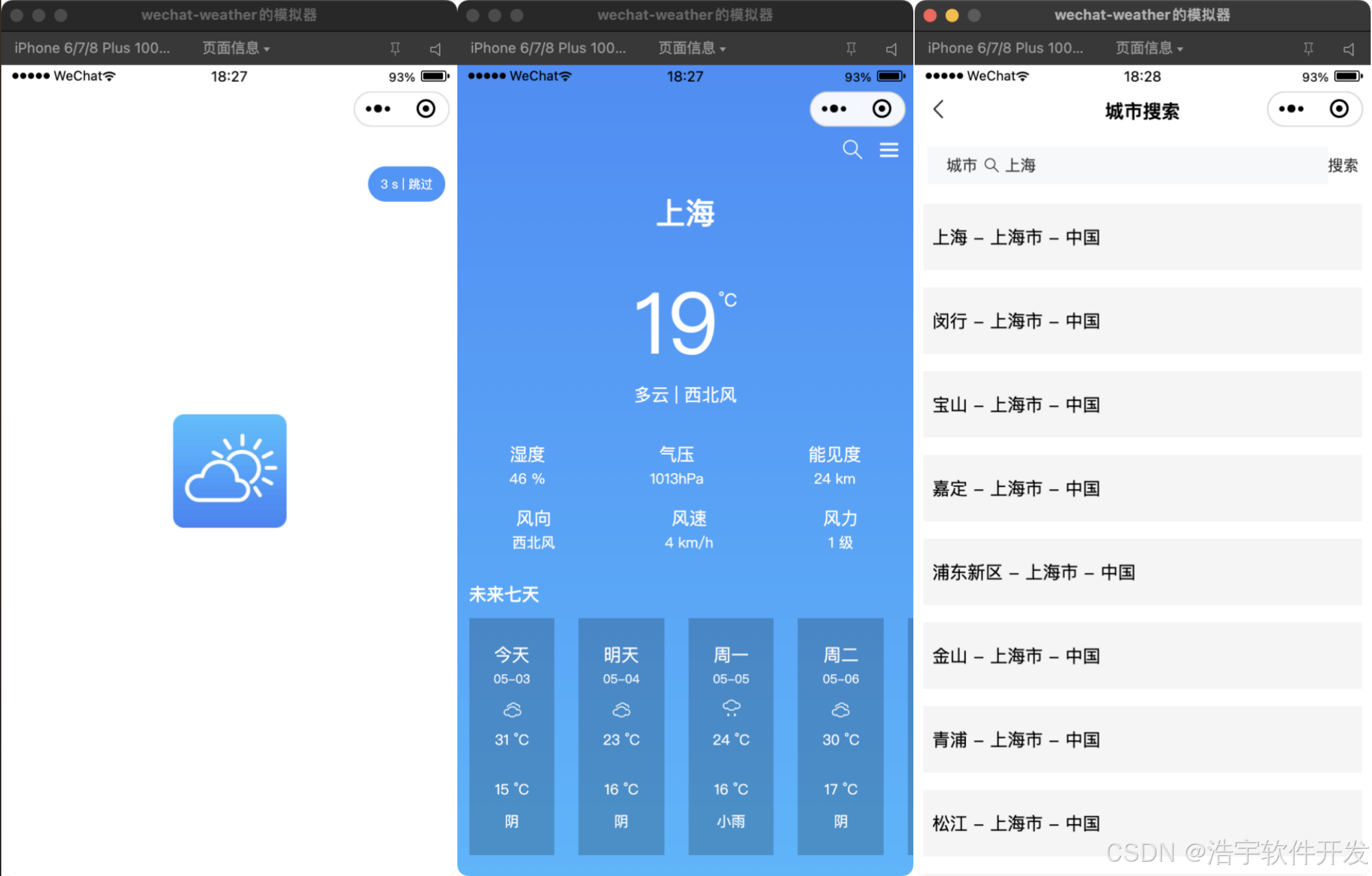The height and width of the screenshot is (876, 1372).
Task: Select the 周一 05-05 forecast card
Action: click(731, 736)
